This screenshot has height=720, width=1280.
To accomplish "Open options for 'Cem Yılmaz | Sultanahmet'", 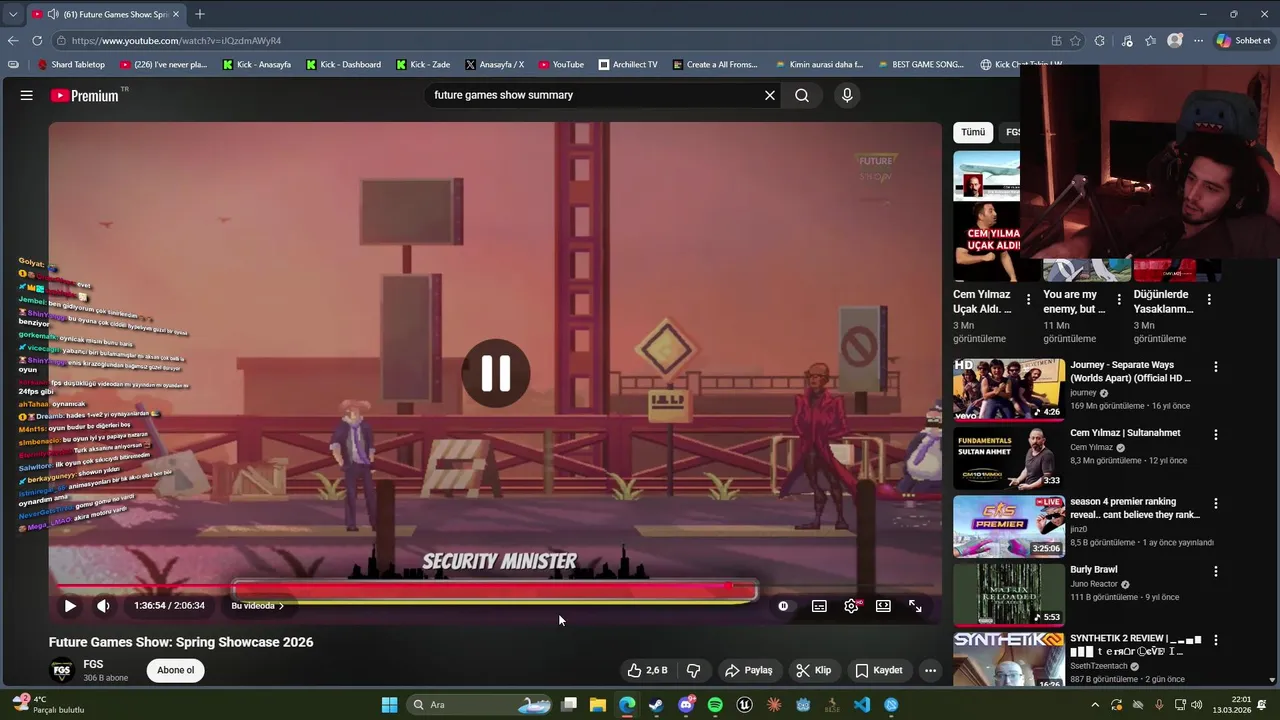I will pyautogui.click(x=1216, y=435).
